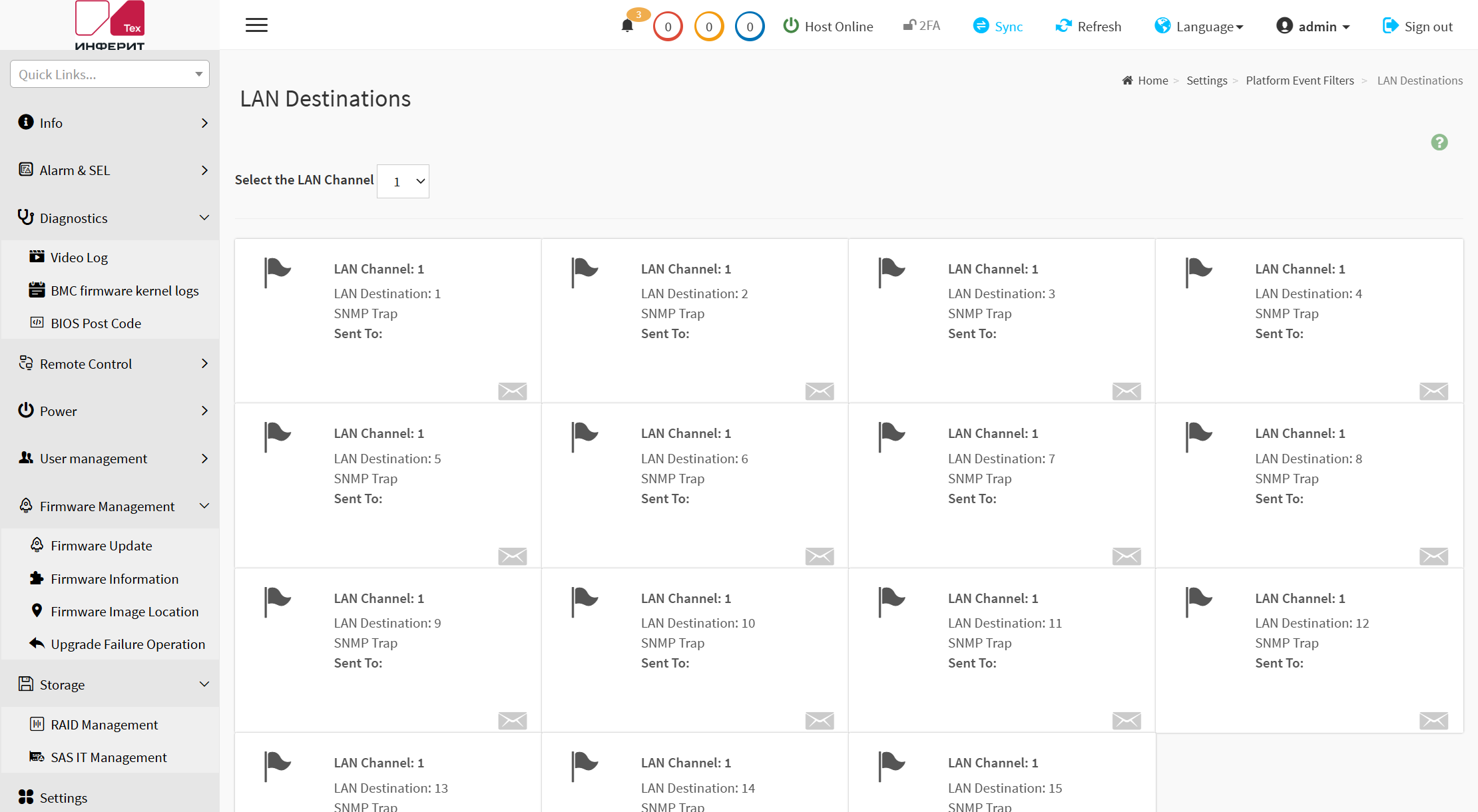Collapse the Firmware Management chevron
This screenshot has width=1478, height=812.
point(204,506)
